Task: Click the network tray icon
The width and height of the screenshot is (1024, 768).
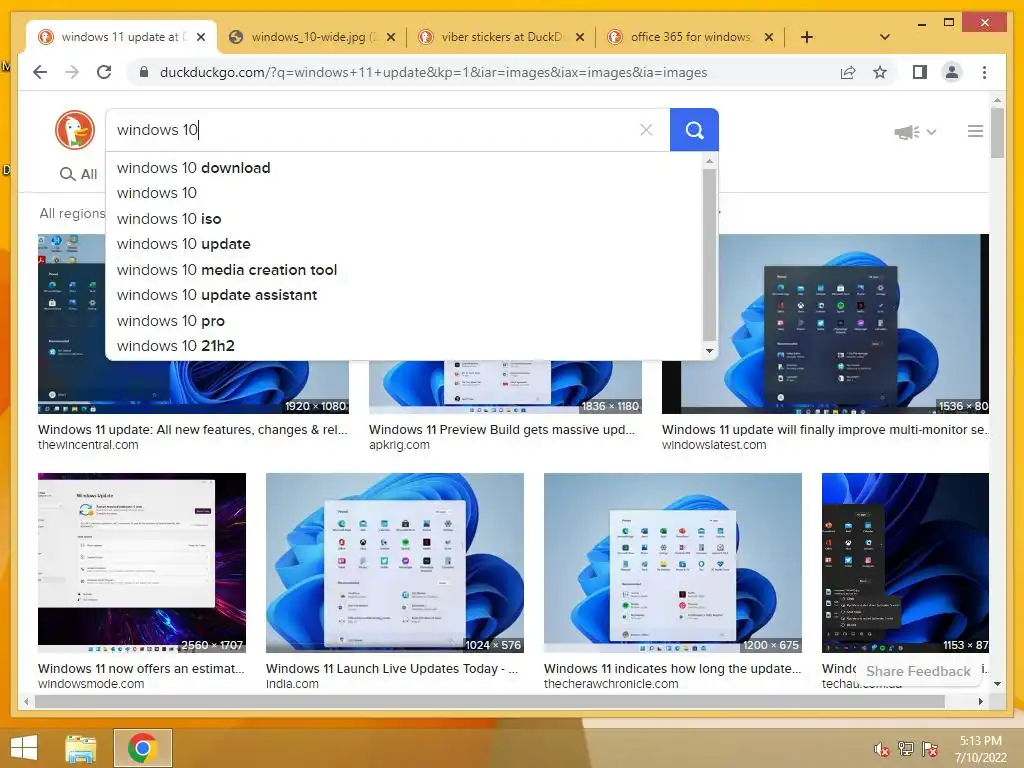Action: click(x=906, y=749)
